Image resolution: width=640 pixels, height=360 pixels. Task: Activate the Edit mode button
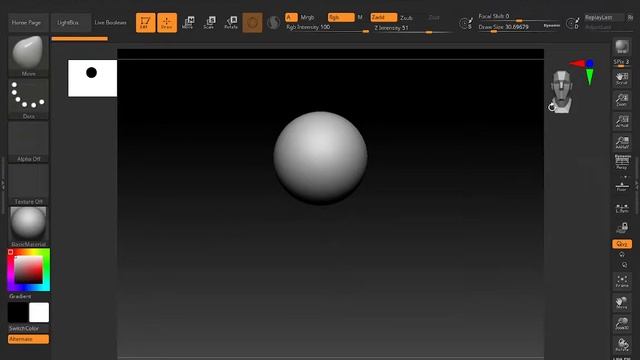pyautogui.click(x=145, y=22)
